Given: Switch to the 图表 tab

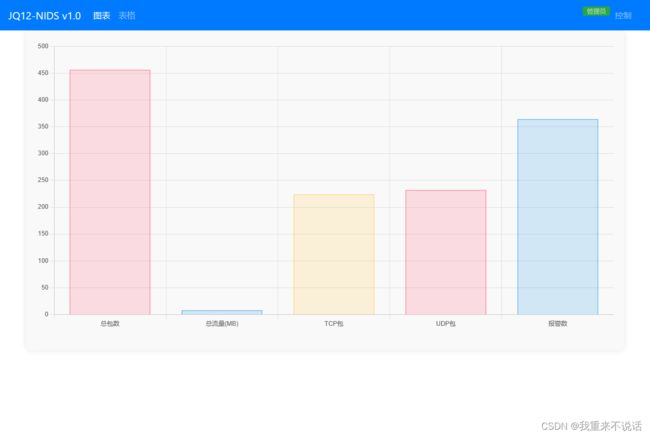Looking at the screenshot, I should tap(101, 16).
